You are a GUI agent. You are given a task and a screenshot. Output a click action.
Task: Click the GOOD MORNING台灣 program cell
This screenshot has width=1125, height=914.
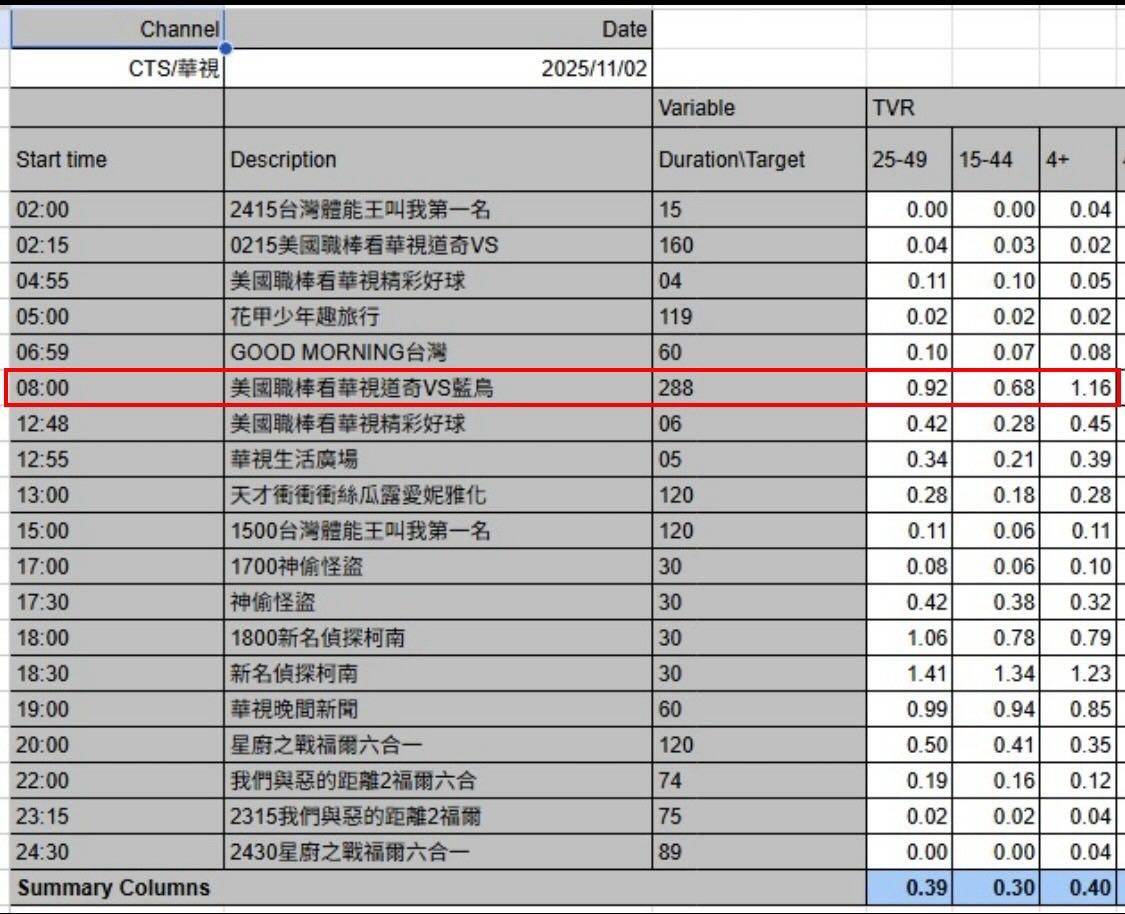pos(438,352)
